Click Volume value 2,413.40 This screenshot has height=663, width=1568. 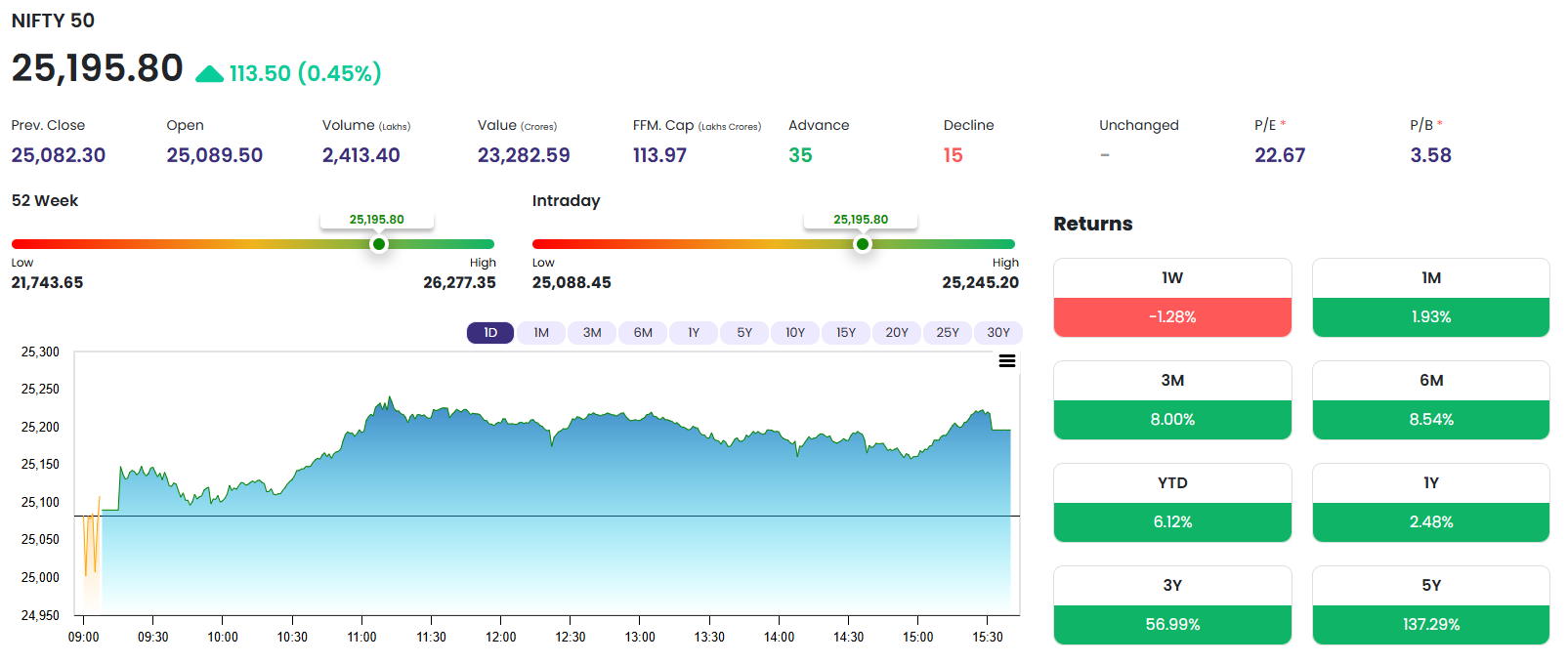[361, 155]
